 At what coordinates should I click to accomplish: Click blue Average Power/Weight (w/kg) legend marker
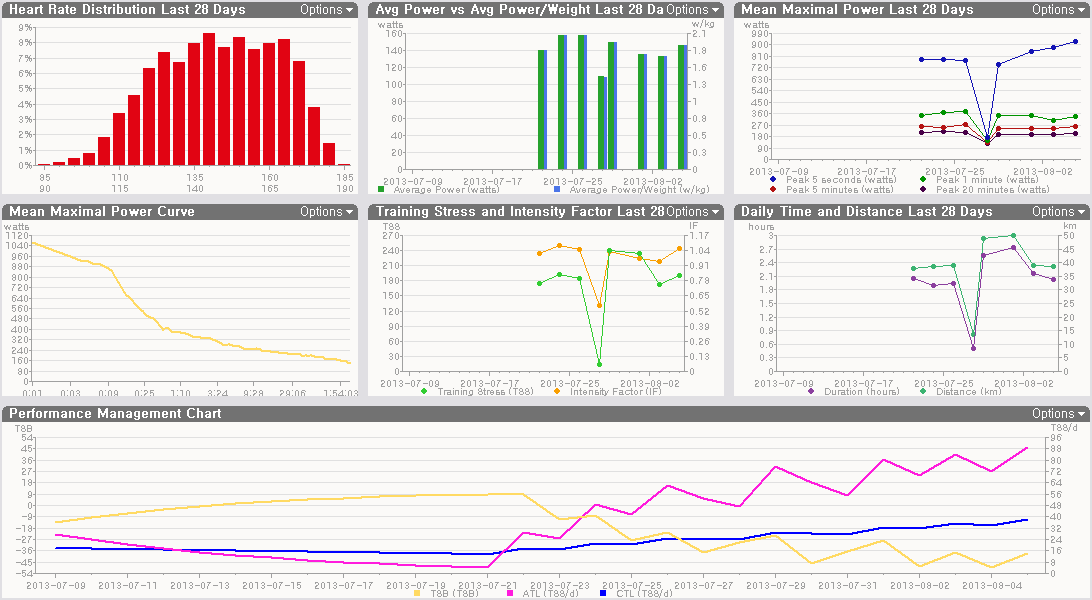point(557,189)
